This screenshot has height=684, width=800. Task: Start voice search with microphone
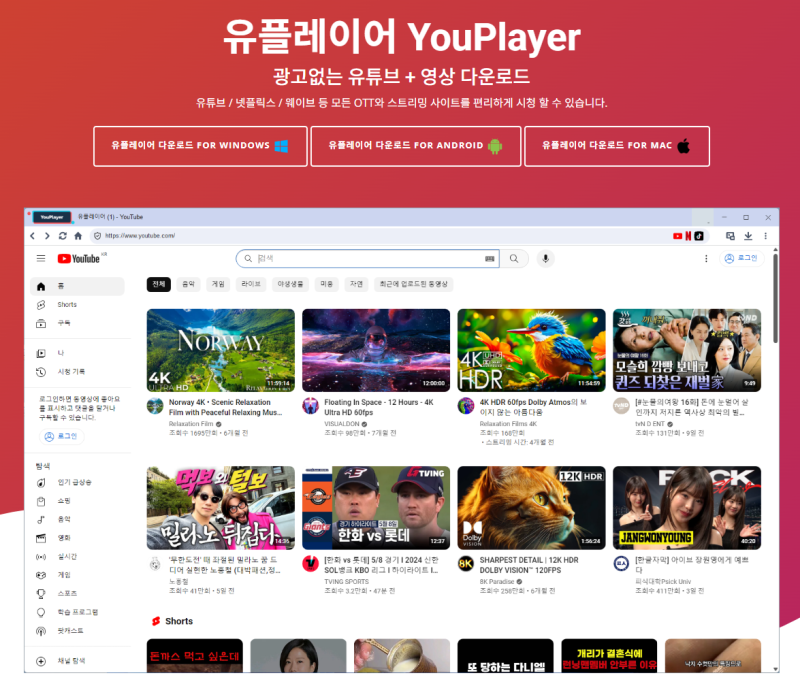(x=545, y=259)
